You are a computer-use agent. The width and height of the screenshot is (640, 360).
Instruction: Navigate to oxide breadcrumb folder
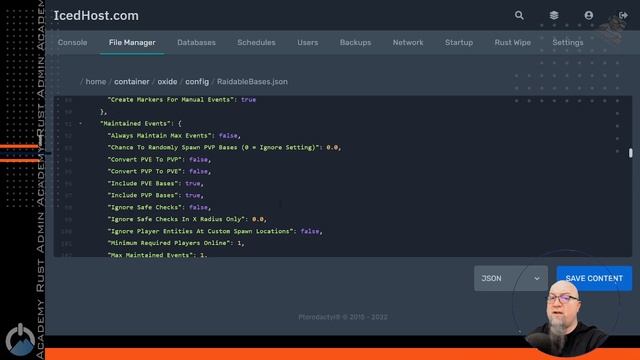tap(167, 82)
